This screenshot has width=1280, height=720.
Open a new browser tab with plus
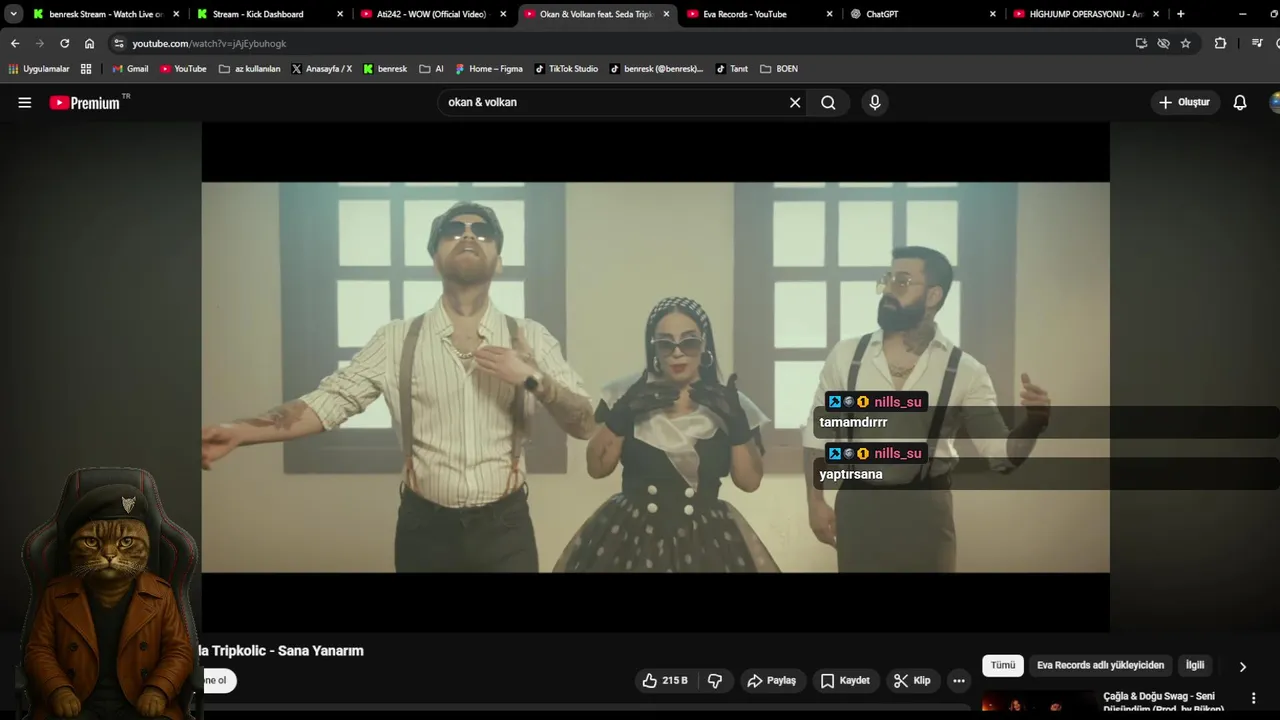1181,14
